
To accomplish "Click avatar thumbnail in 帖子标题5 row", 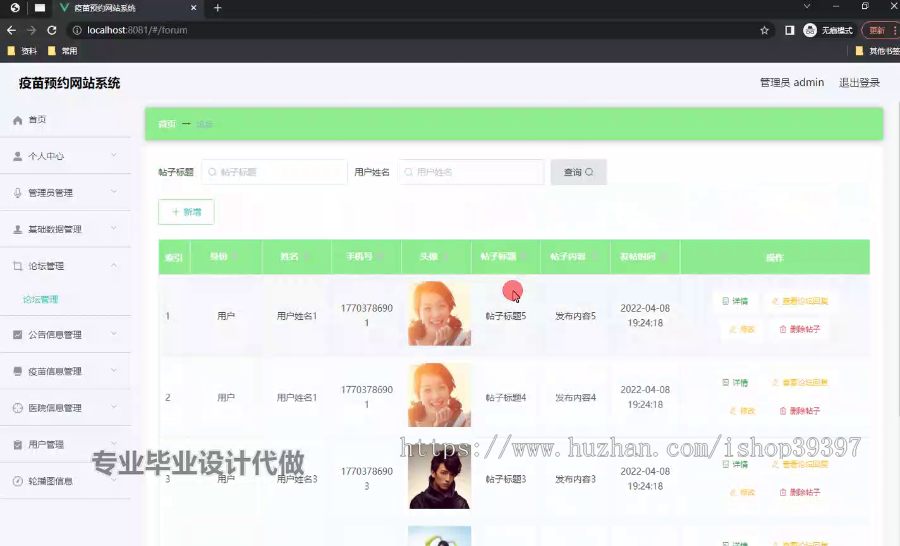I will click(x=439, y=313).
